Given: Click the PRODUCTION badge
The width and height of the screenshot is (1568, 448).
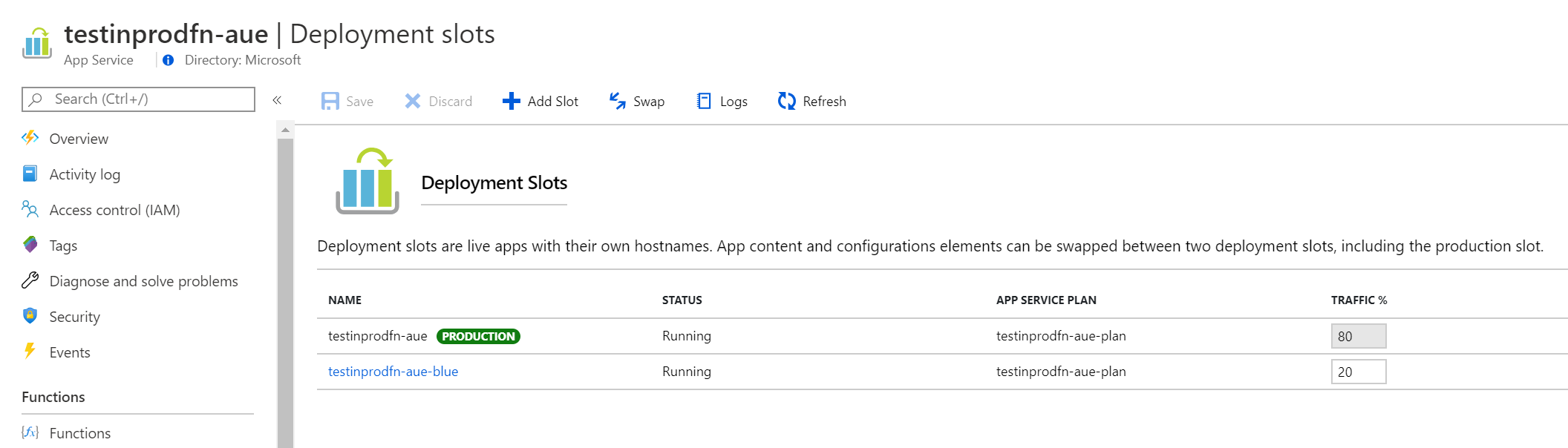Looking at the screenshot, I should point(478,336).
